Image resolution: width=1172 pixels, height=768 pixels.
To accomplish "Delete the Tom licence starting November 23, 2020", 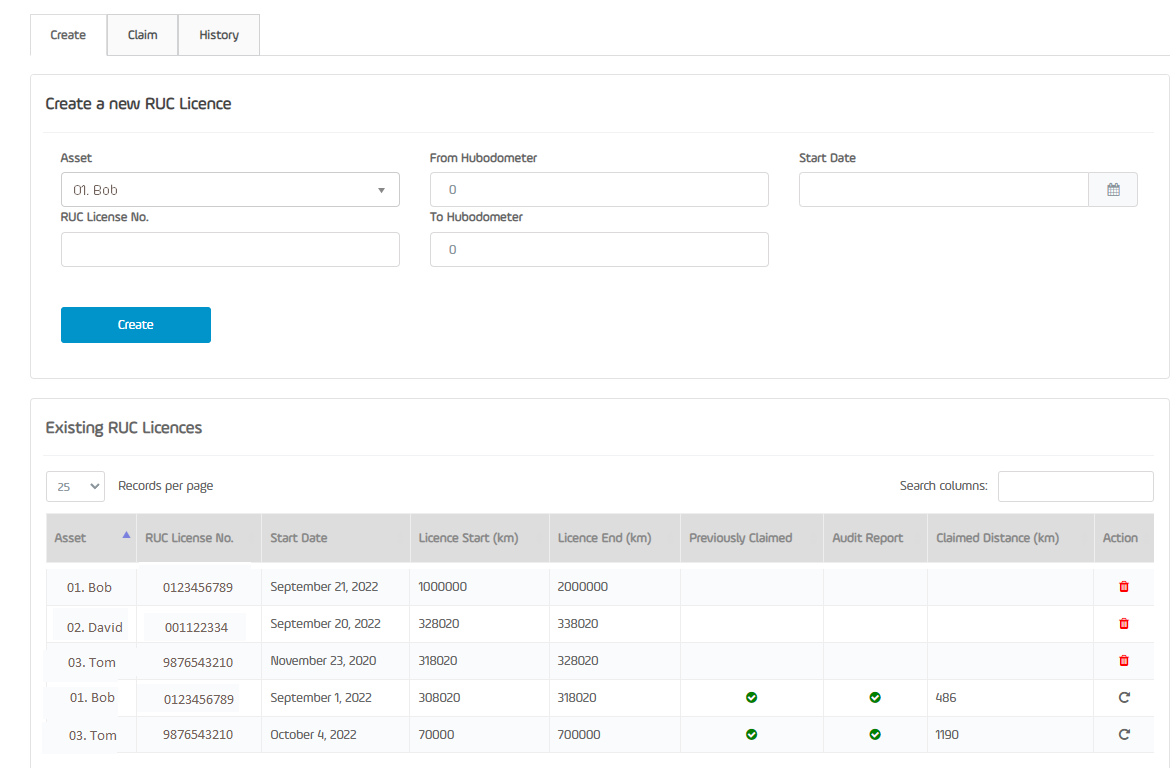I will click(x=1123, y=661).
